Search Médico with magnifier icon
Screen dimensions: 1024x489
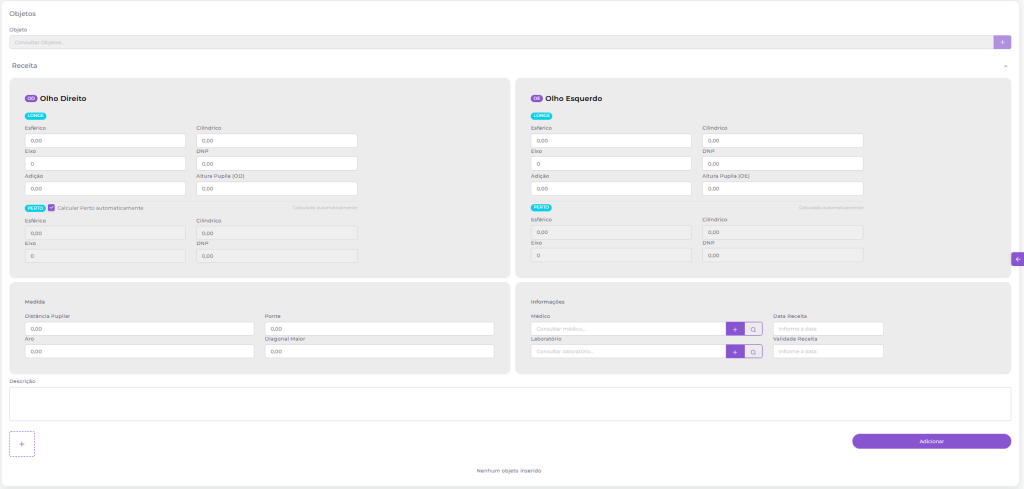(x=753, y=328)
